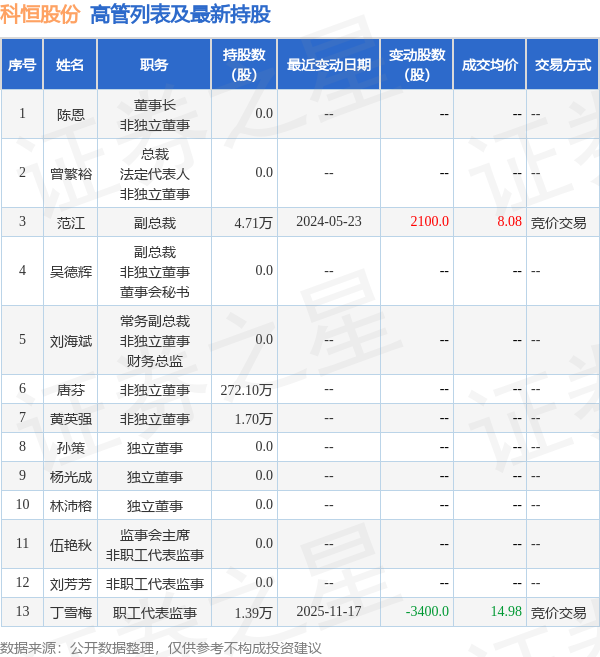
Task: Click the sequence number 13
Action: pyautogui.click(x=22, y=611)
